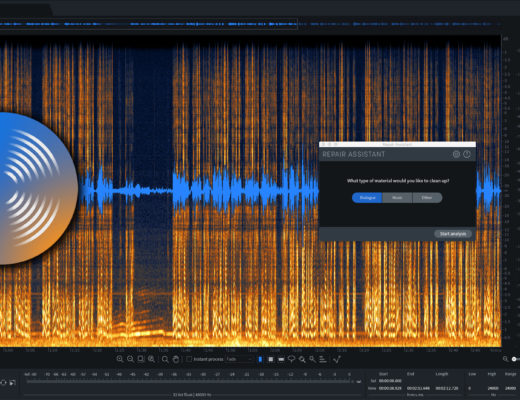Choose Music material type

(397, 198)
